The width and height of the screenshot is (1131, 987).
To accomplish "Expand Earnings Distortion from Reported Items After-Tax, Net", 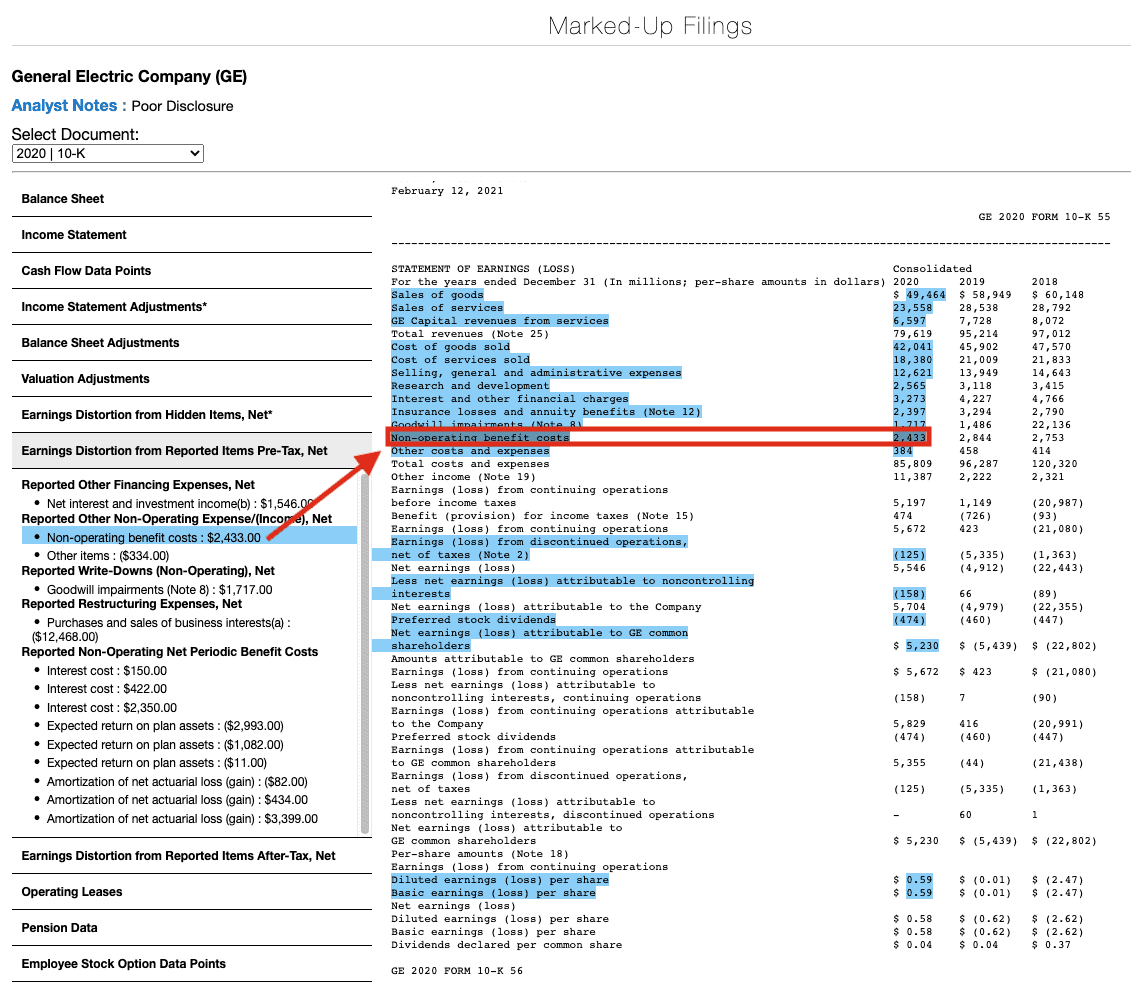I will [192, 856].
